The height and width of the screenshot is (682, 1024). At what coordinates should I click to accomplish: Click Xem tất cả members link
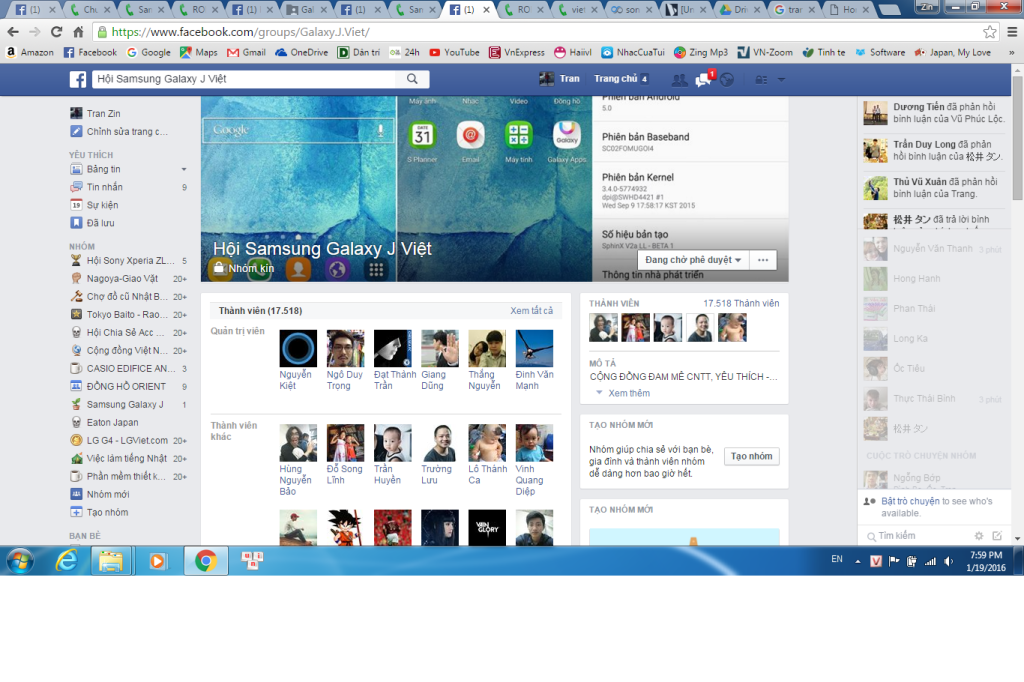click(532, 311)
